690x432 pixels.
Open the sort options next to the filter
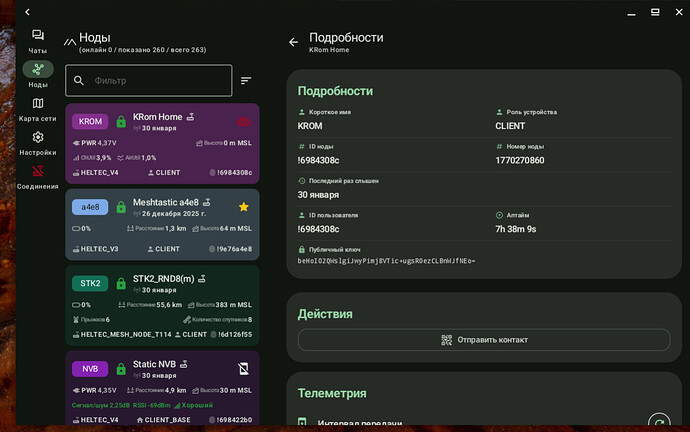246,80
